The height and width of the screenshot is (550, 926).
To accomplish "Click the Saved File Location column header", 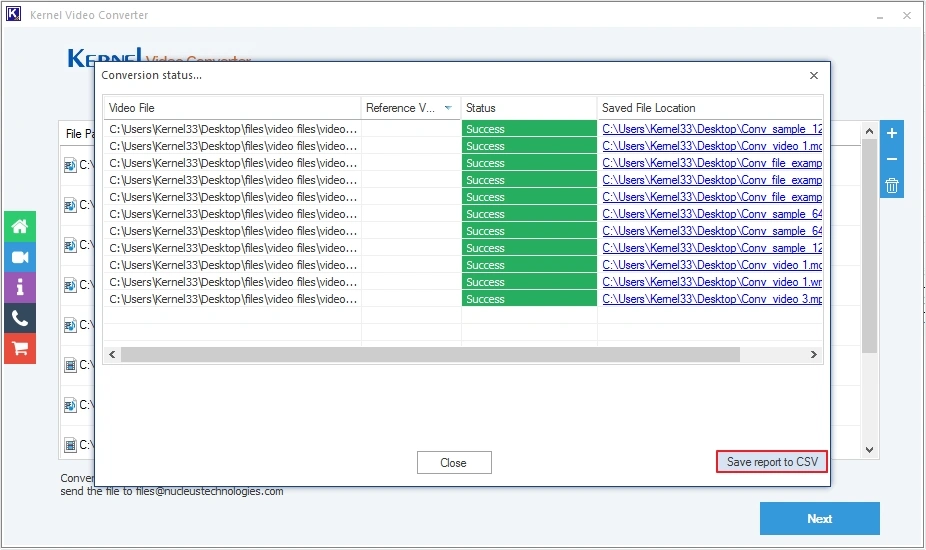I will (710, 108).
